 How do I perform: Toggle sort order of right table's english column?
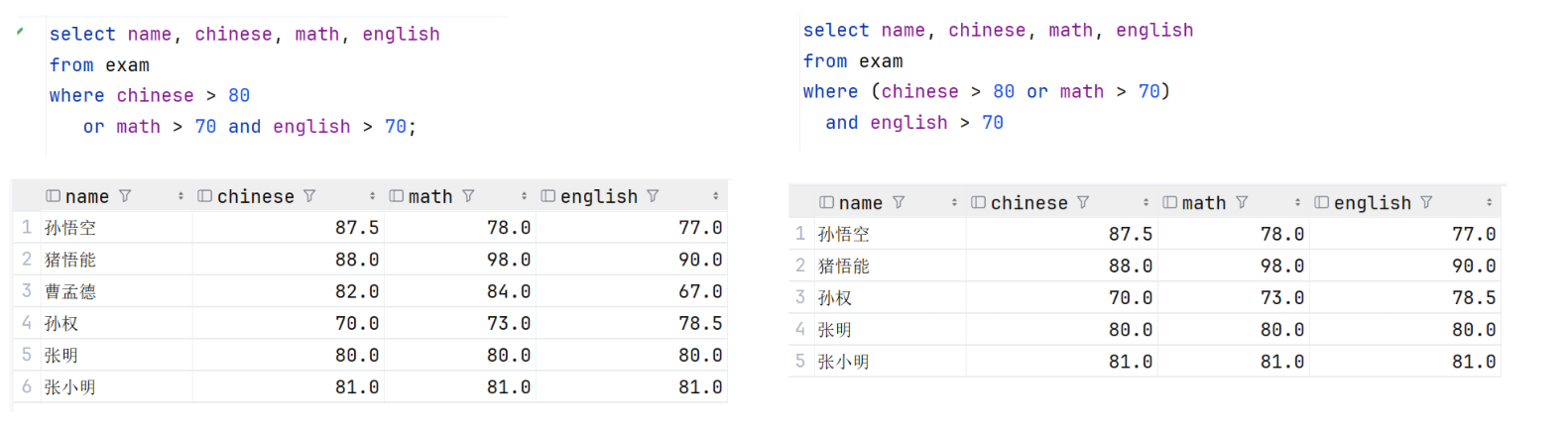[1489, 202]
